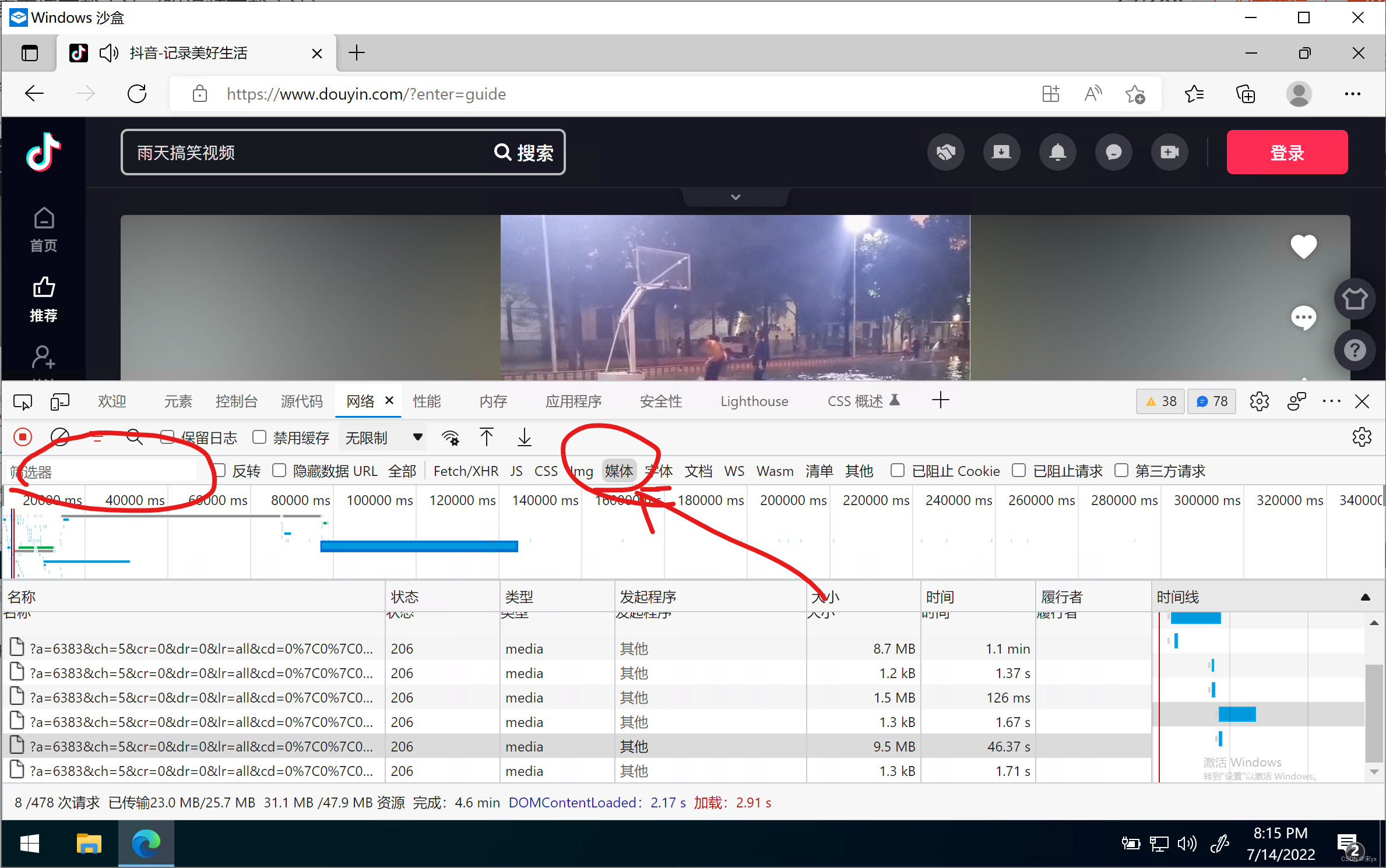
Task: Select the Fetch/XHR filter
Action: (466, 471)
